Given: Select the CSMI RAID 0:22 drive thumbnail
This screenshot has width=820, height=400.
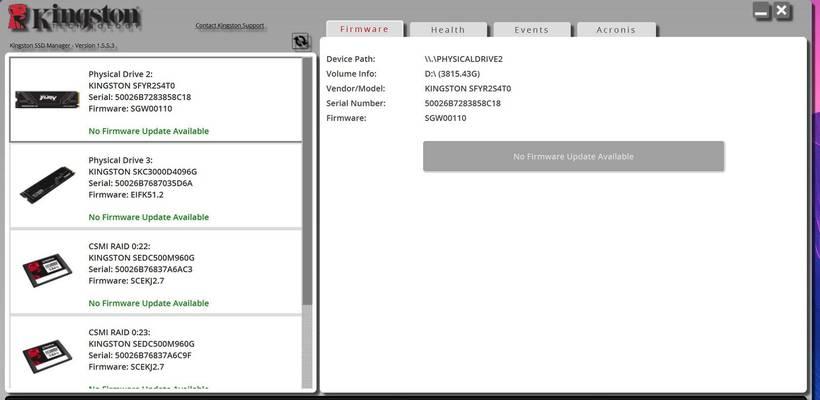Looking at the screenshot, I should point(47,270).
